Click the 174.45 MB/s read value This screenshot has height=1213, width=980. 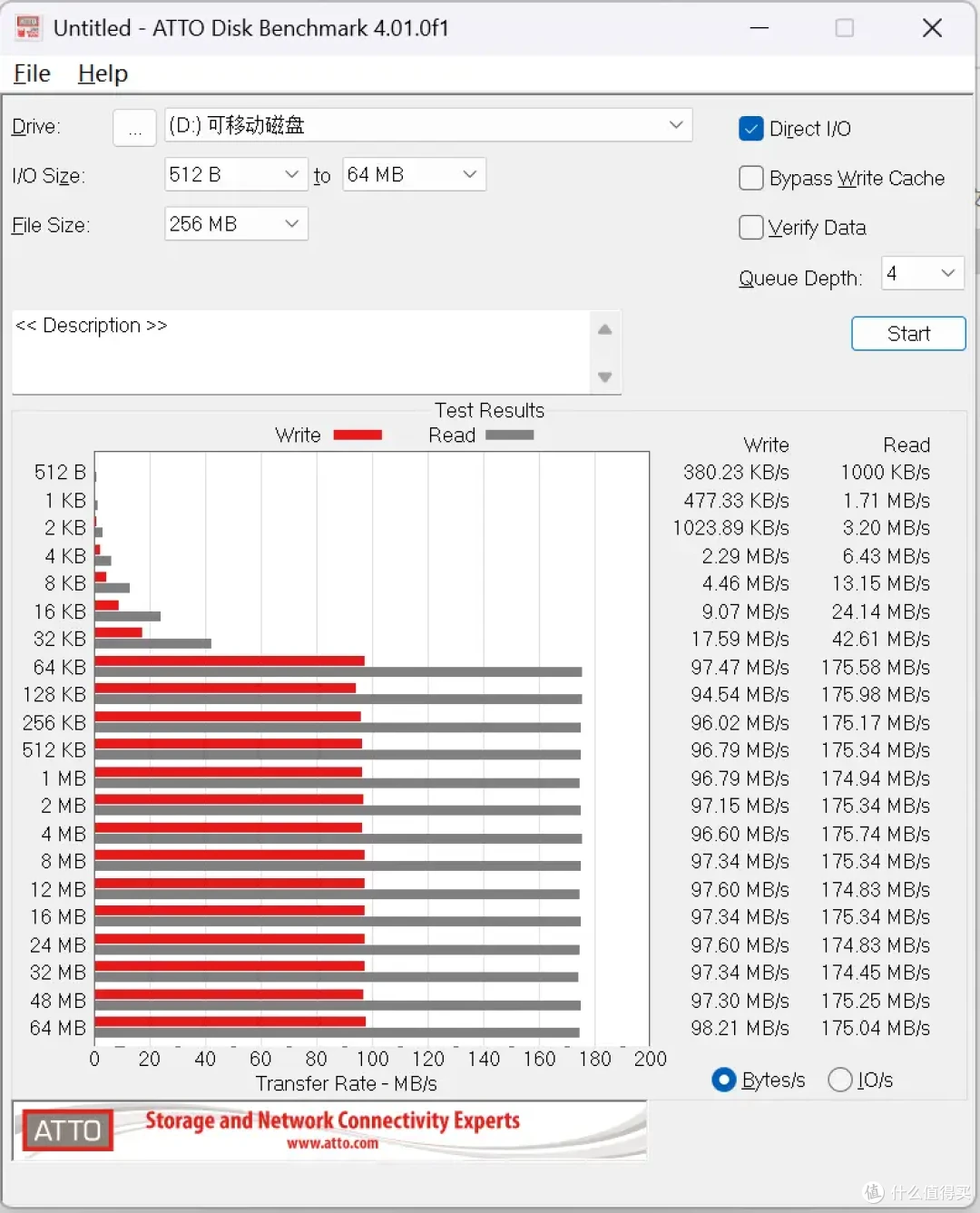point(876,973)
